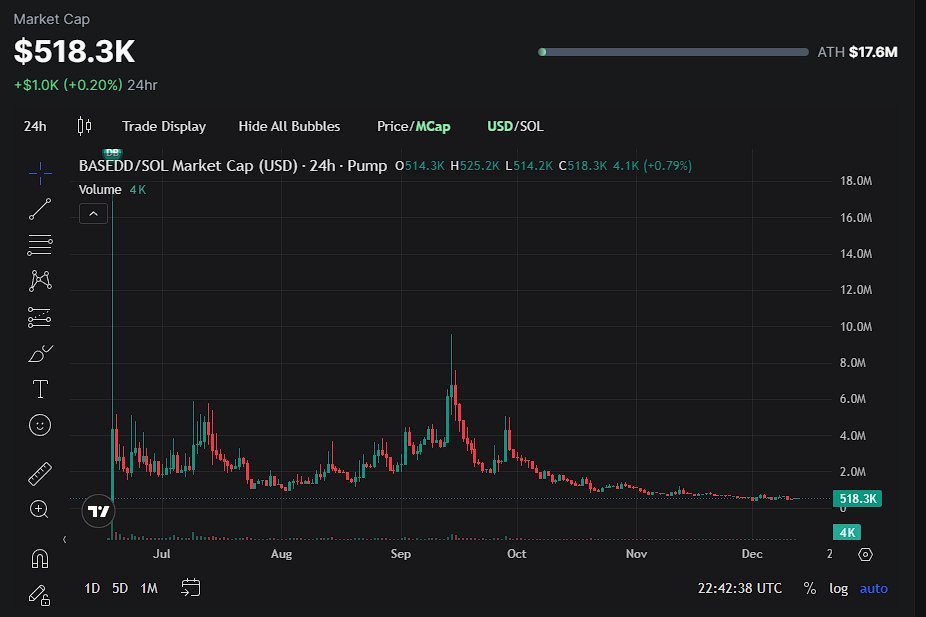Click the 518.3K price label on axis

point(857,499)
